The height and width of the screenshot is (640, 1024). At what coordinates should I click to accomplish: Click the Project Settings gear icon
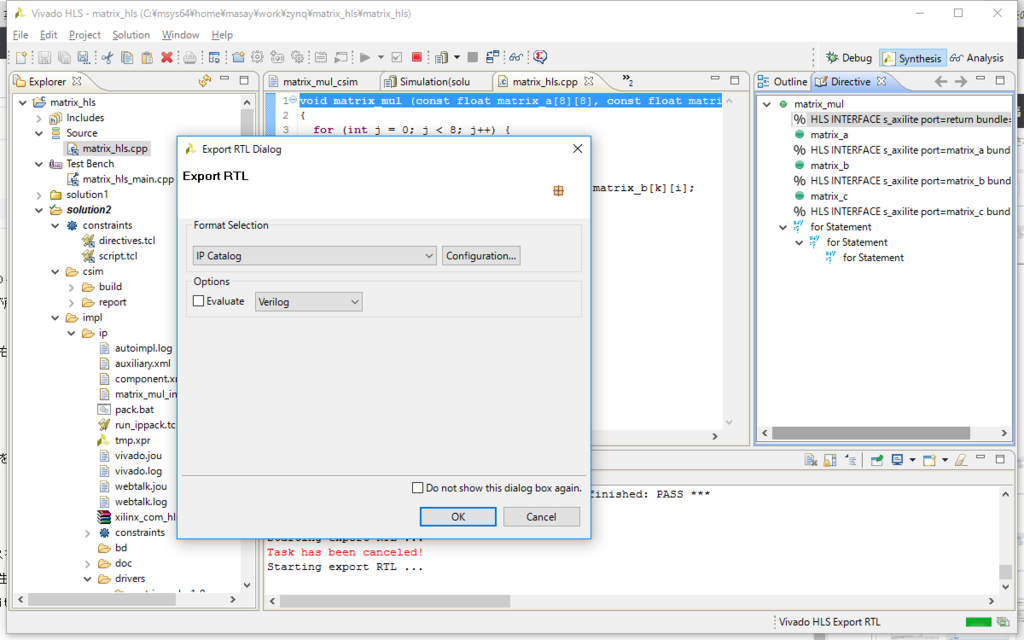click(x=257, y=57)
